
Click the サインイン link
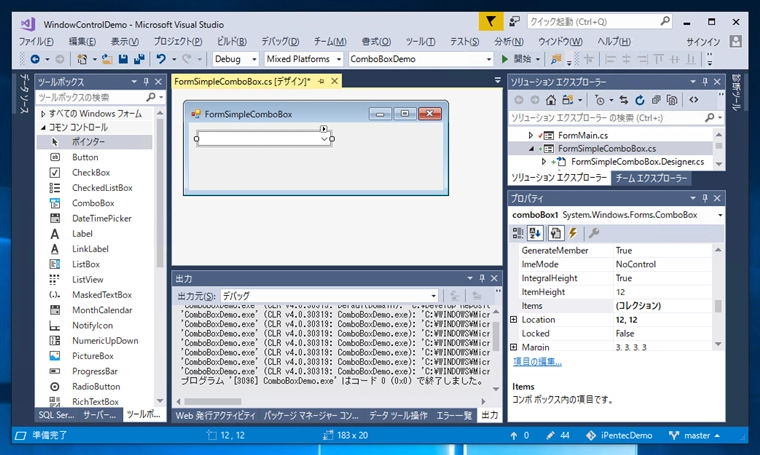pyautogui.click(x=703, y=42)
